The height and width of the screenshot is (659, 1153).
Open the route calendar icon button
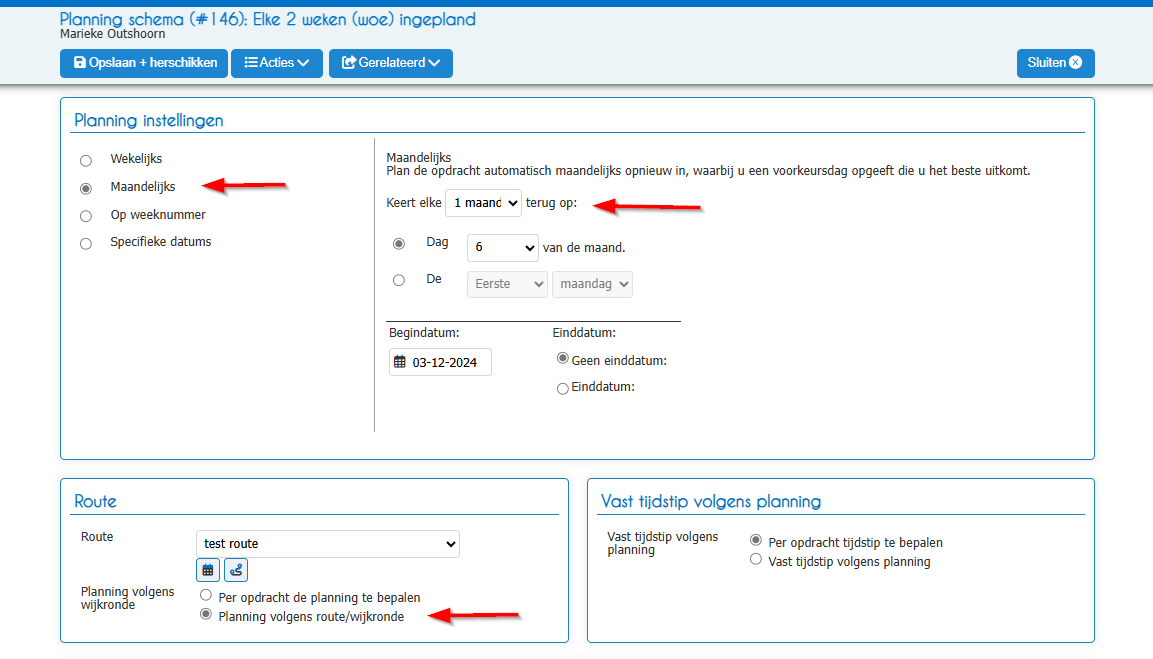coord(208,570)
